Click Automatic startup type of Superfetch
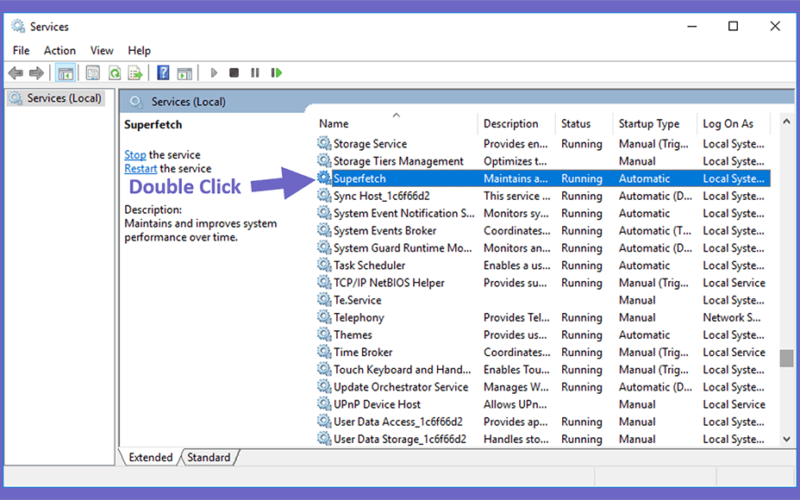The width and height of the screenshot is (800, 500). (x=644, y=179)
